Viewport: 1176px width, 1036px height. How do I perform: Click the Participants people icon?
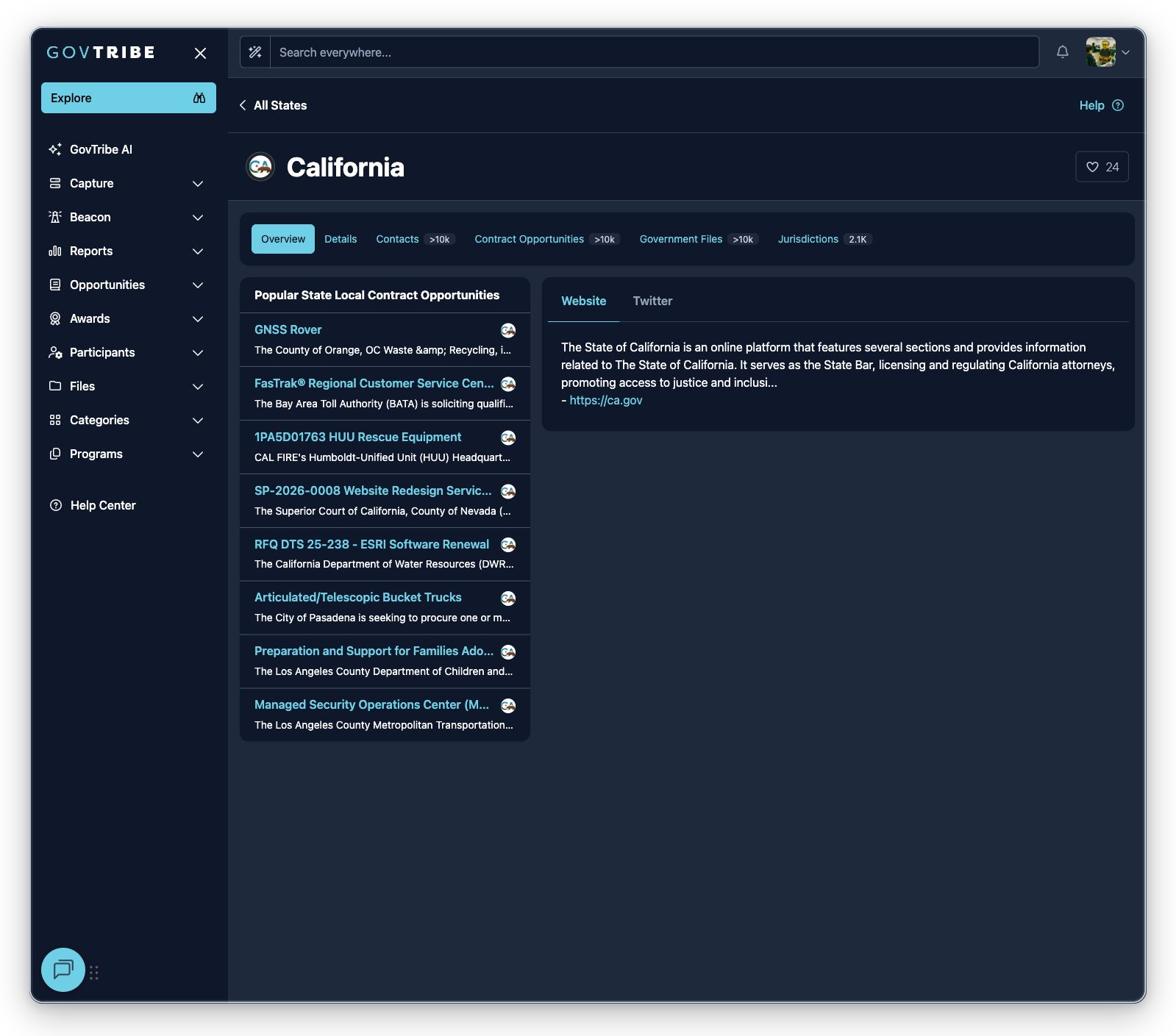[x=55, y=352]
